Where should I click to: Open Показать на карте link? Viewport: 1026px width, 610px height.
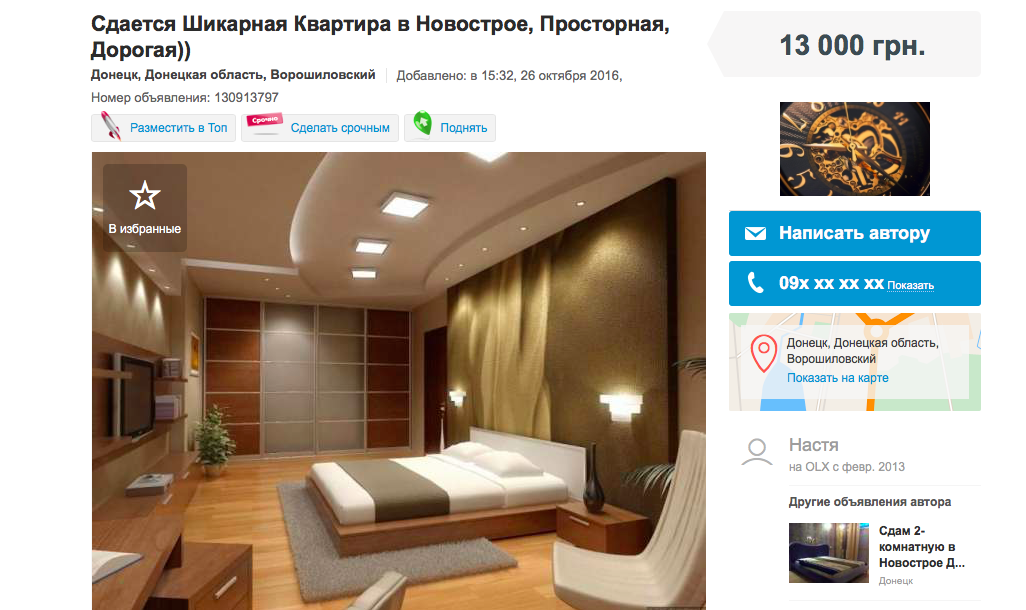click(x=838, y=378)
